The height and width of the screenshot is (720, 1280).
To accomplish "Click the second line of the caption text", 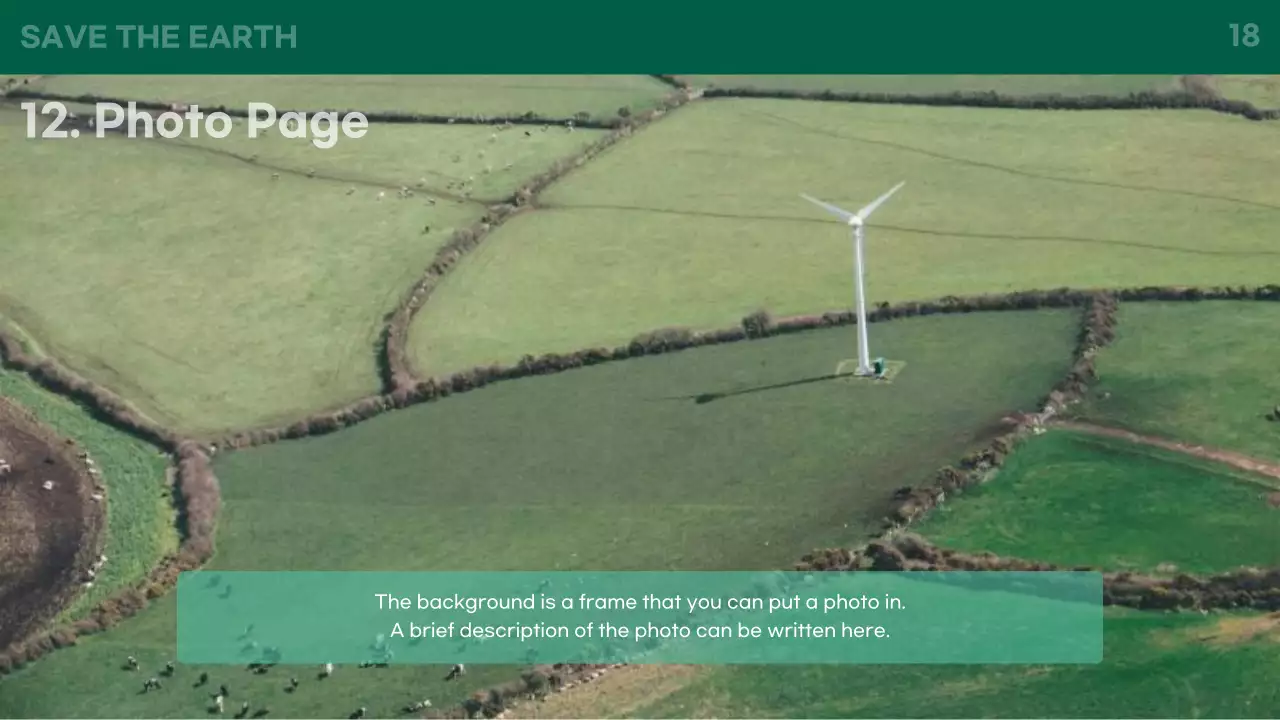I will [x=640, y=631].
